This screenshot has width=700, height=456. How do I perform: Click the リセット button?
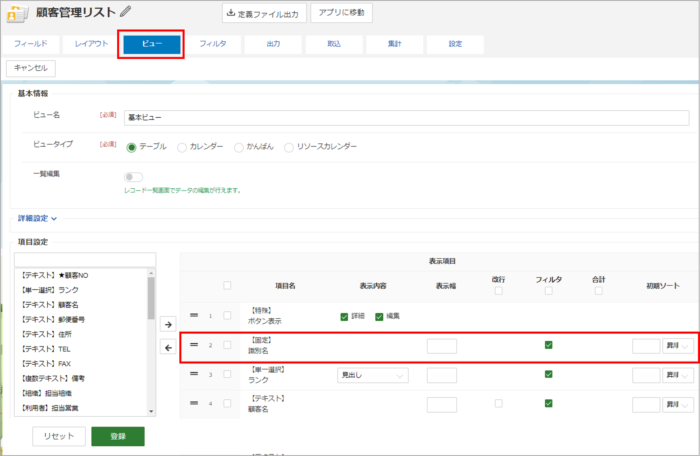coord(59,436)
